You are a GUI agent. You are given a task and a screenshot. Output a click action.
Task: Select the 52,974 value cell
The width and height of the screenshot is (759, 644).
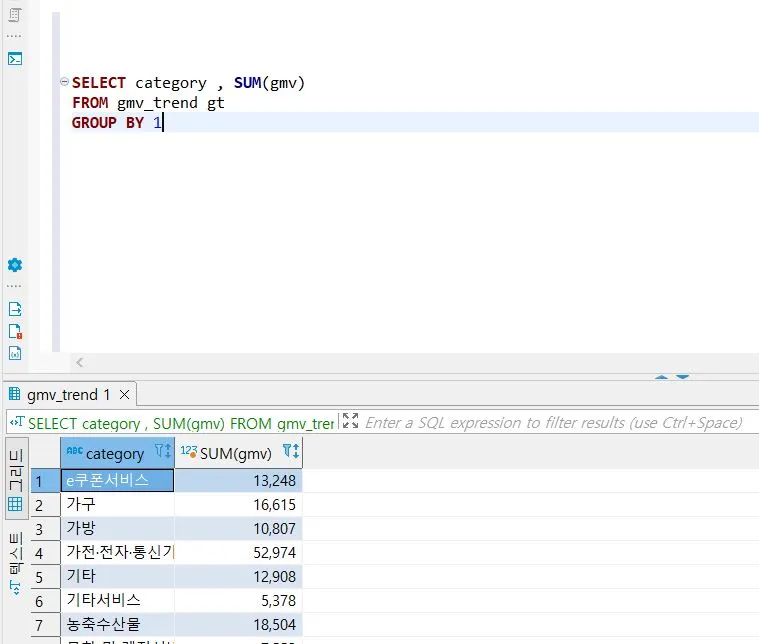(238, 552)
